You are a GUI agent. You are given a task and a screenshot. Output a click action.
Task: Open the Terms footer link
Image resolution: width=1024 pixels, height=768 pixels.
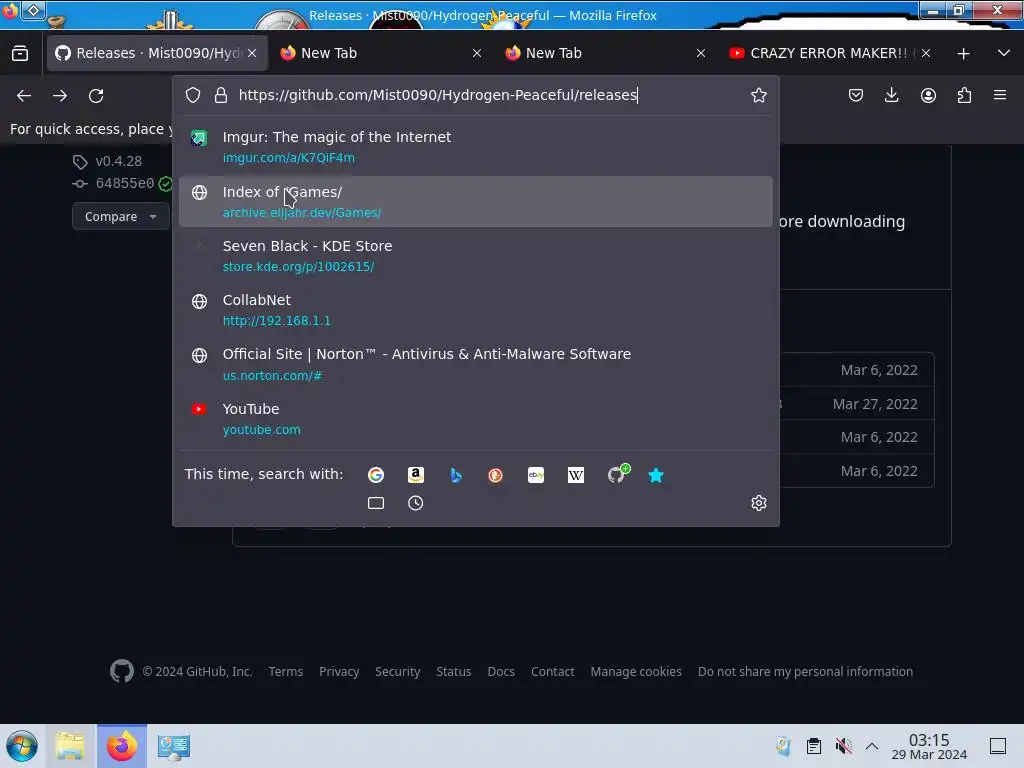[285, 671]
